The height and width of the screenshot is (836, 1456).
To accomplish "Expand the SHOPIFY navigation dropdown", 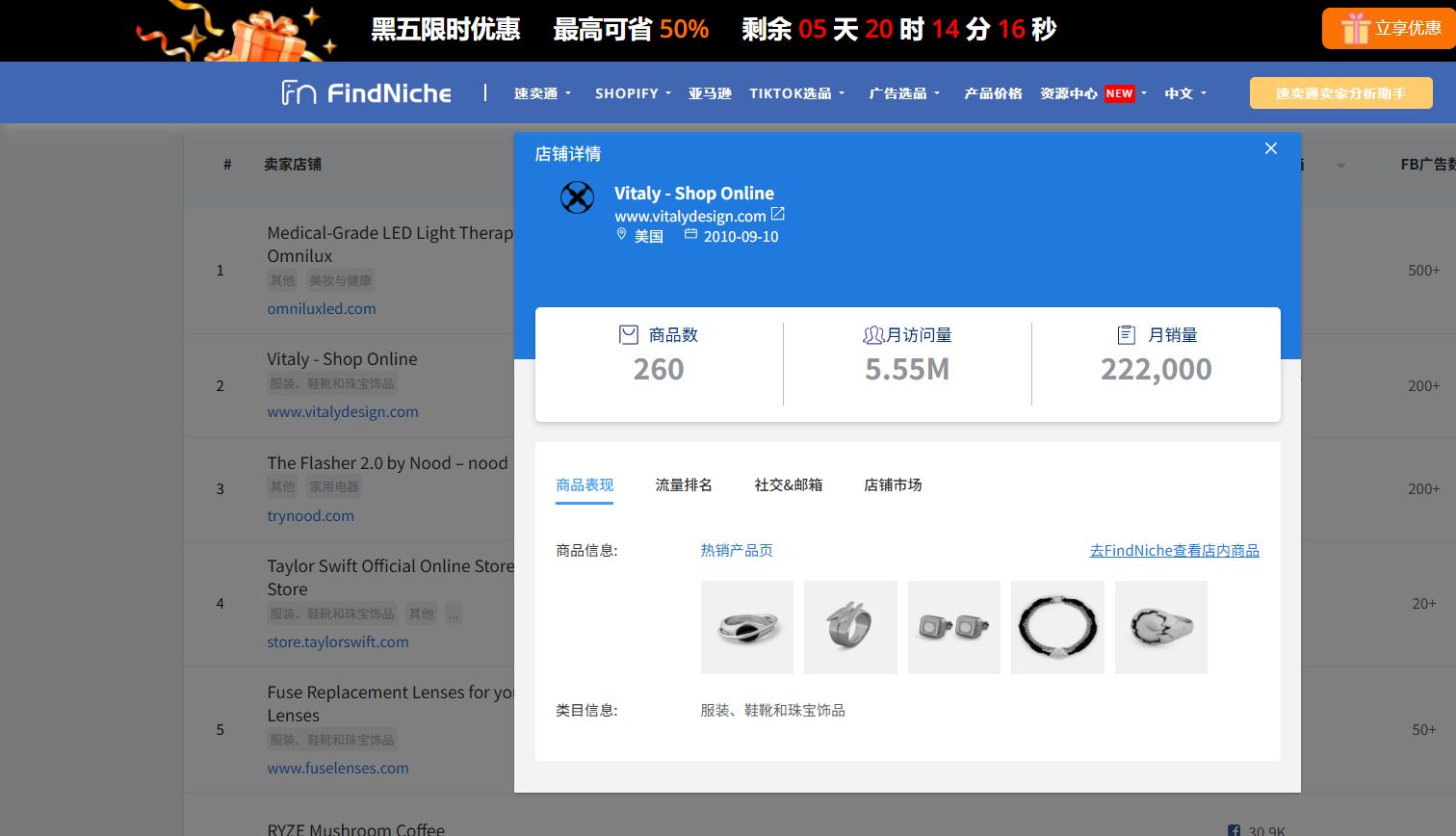I will [633, 93].
